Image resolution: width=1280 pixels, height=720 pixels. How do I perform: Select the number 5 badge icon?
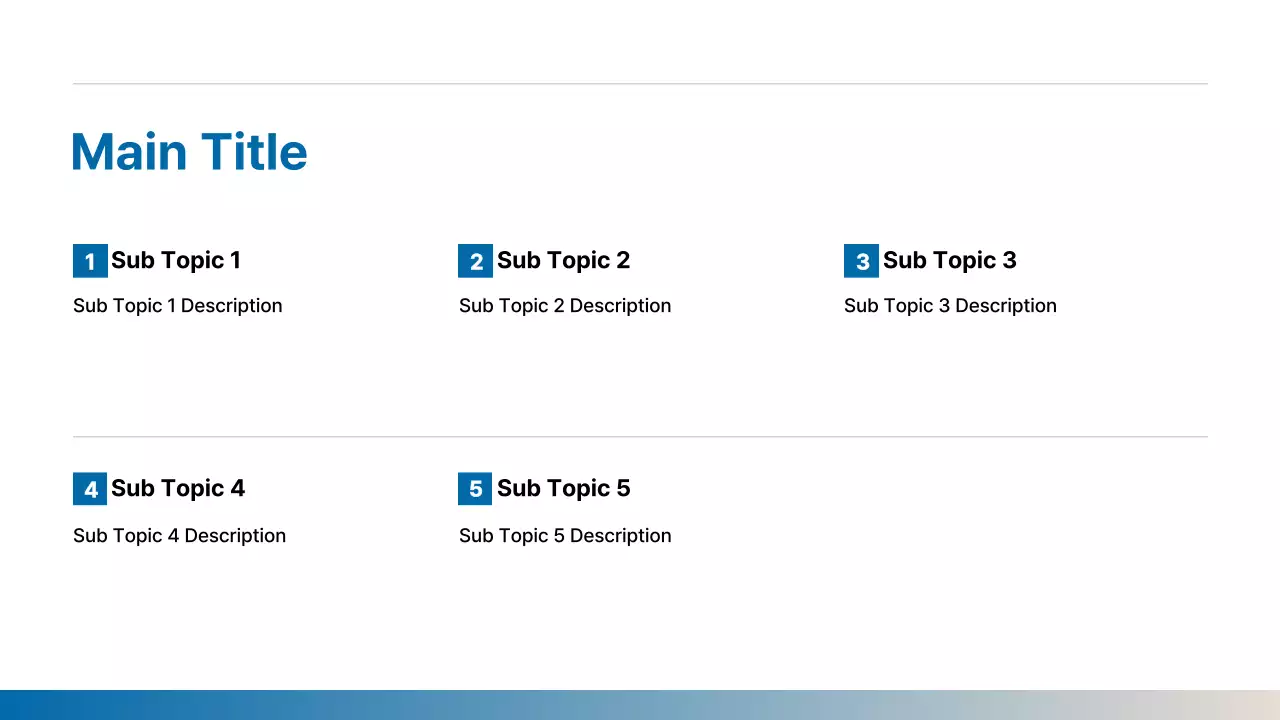tap(475, 489)
